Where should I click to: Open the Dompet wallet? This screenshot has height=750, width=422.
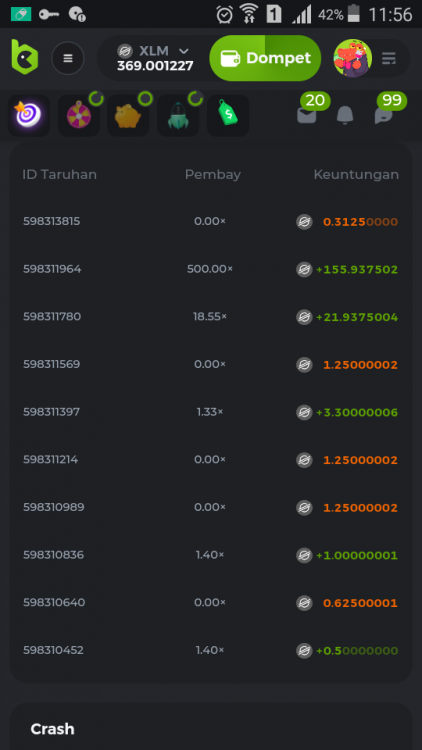click(265, 58)
